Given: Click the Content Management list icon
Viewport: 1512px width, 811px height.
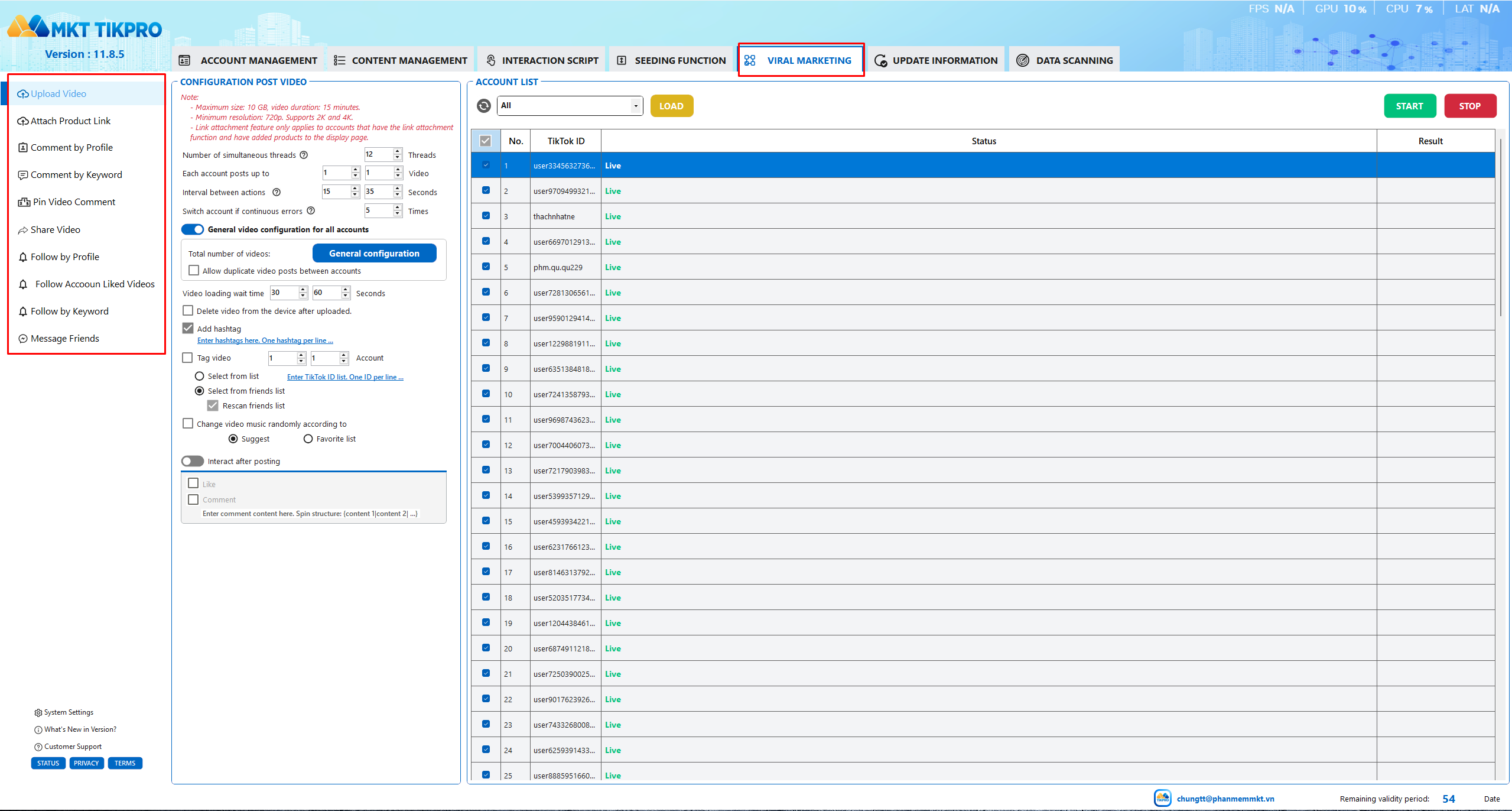Looking at the screenshot, I should pos(339,60).
